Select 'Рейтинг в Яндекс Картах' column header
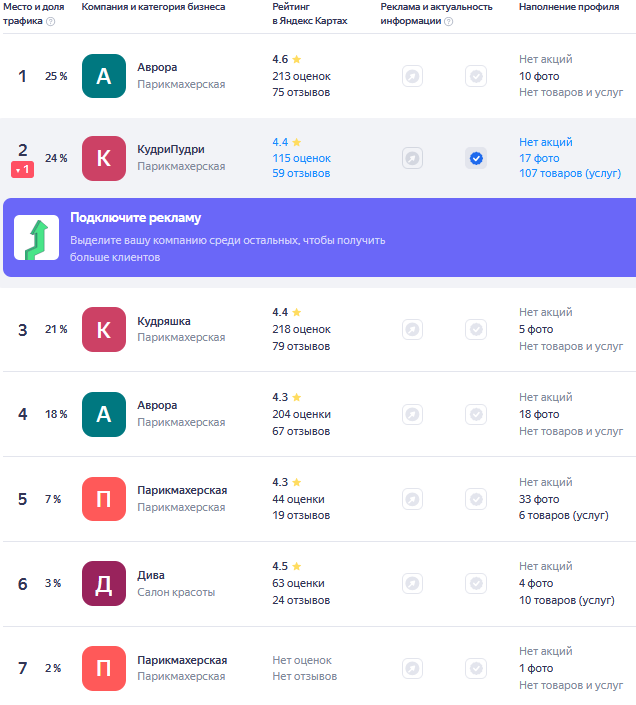This screenshot has width=636, height=705. (x=310, y=14)
